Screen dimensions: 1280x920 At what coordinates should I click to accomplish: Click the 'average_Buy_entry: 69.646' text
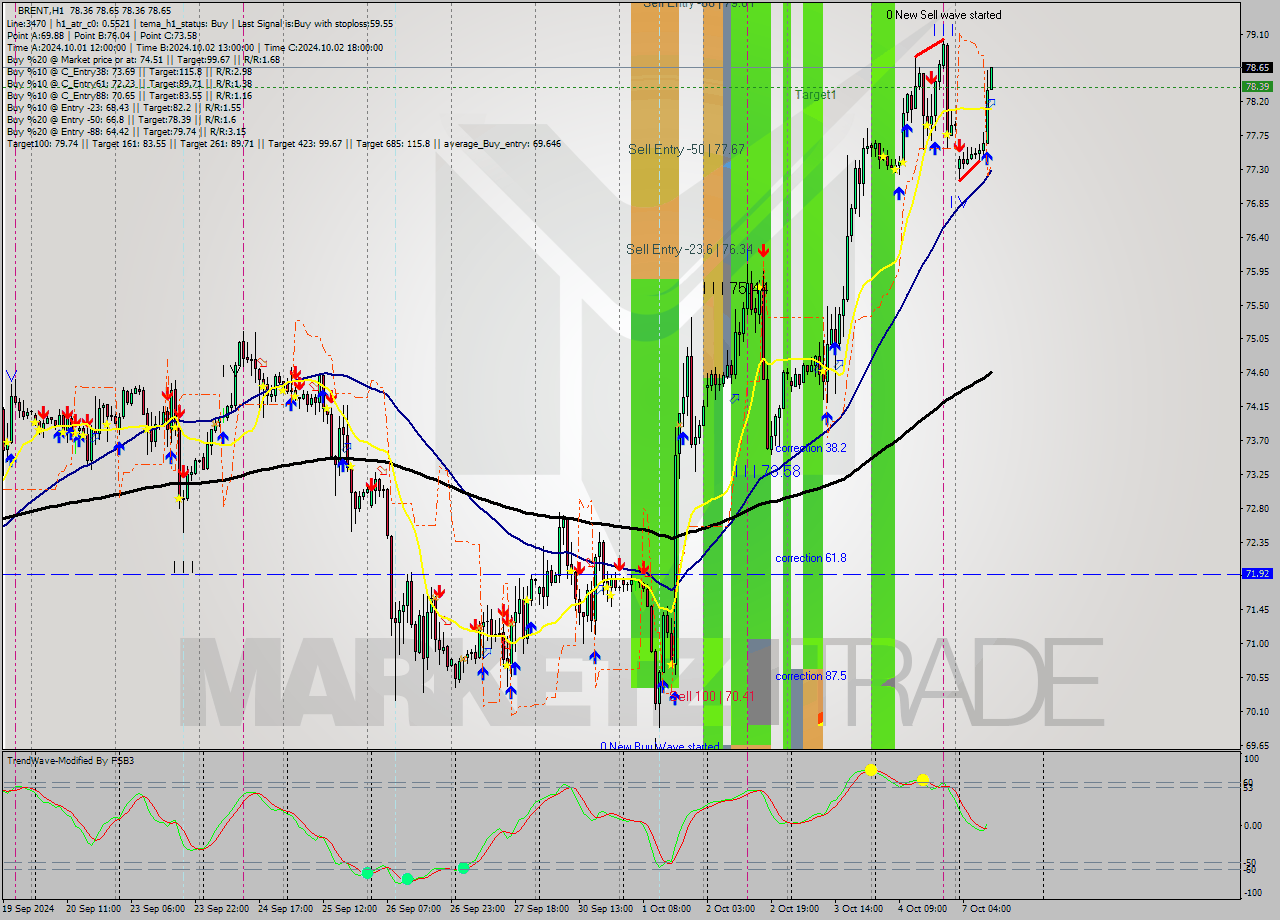504,144
